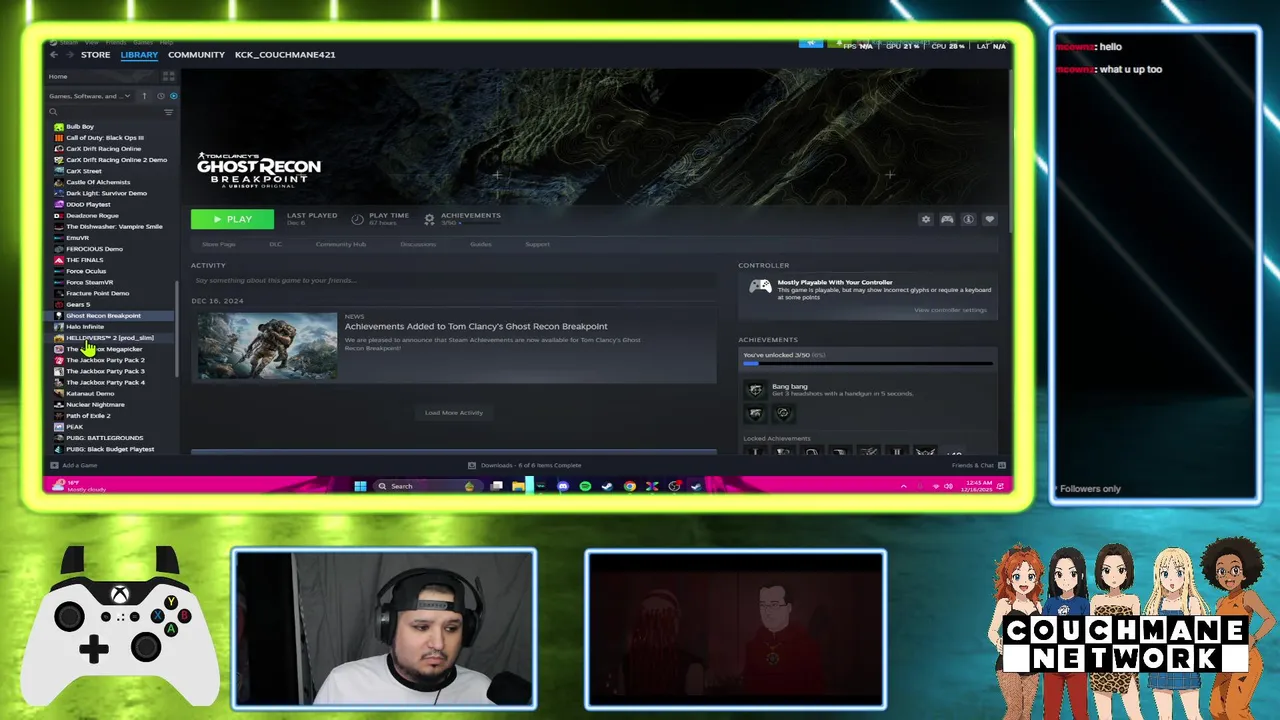
Task: Open Spotify from the taskbar
Action: (x=585, y=486)
